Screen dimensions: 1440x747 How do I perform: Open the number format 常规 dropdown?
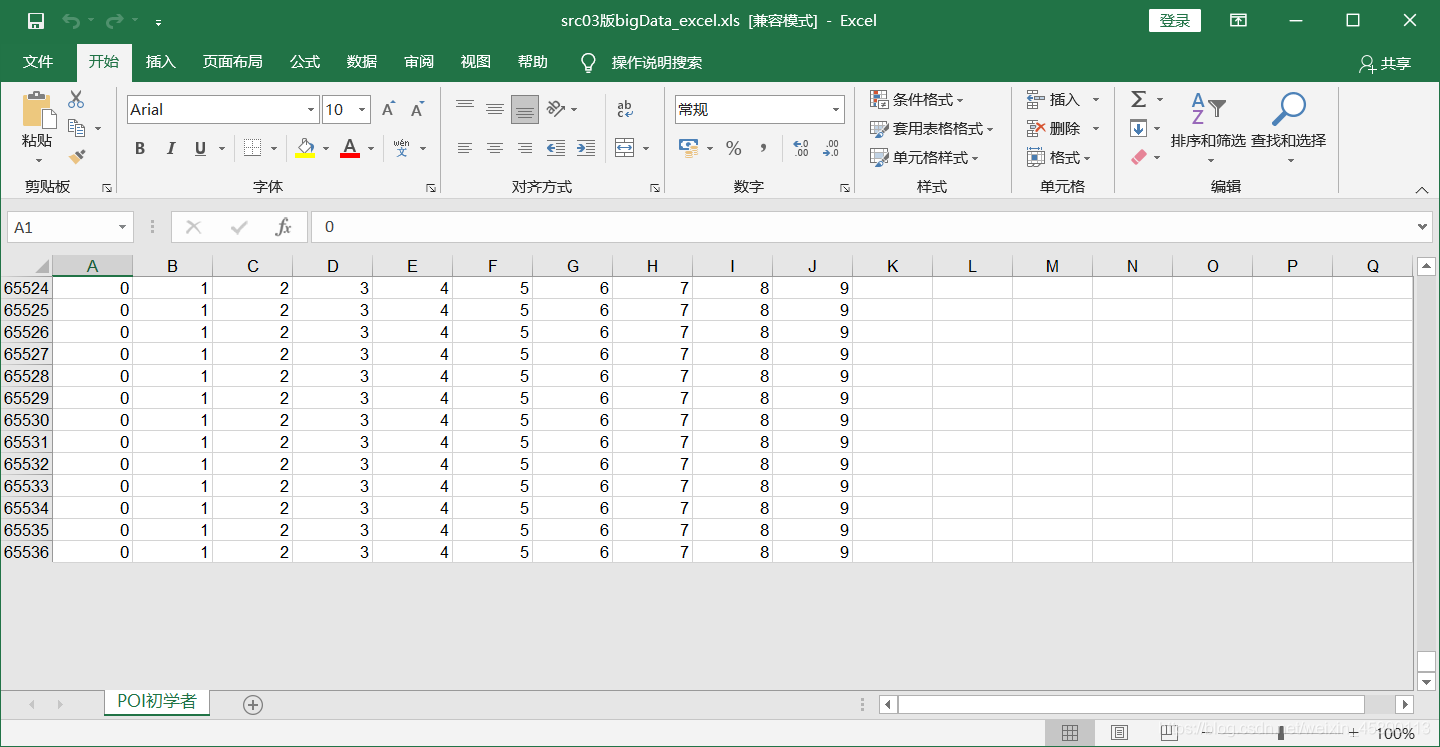point(837,110)
